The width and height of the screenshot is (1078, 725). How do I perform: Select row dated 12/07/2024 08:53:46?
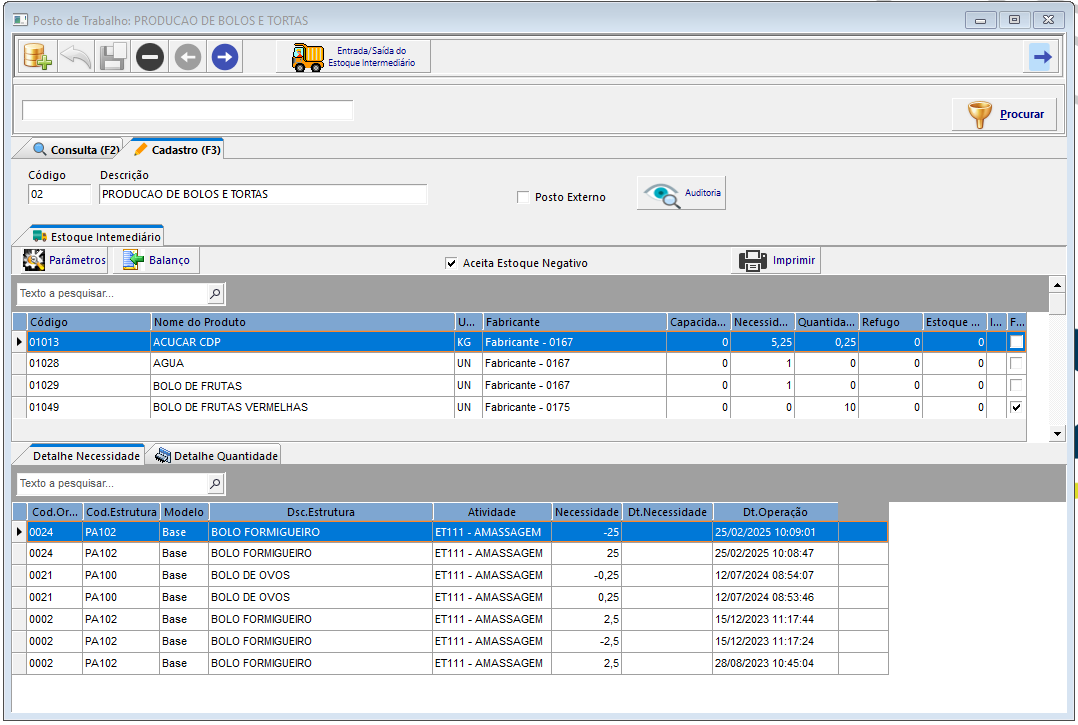(457, 597)
